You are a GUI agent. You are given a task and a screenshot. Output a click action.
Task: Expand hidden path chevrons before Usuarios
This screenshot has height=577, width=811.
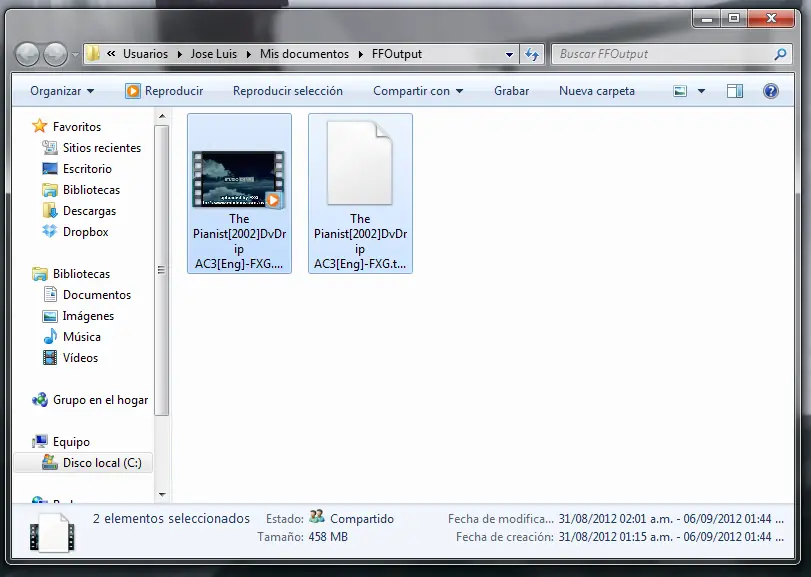pos(111,54)
